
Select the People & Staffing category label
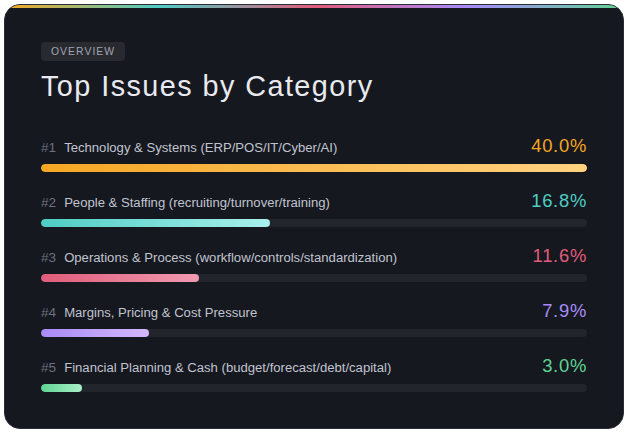pos(196,203)
